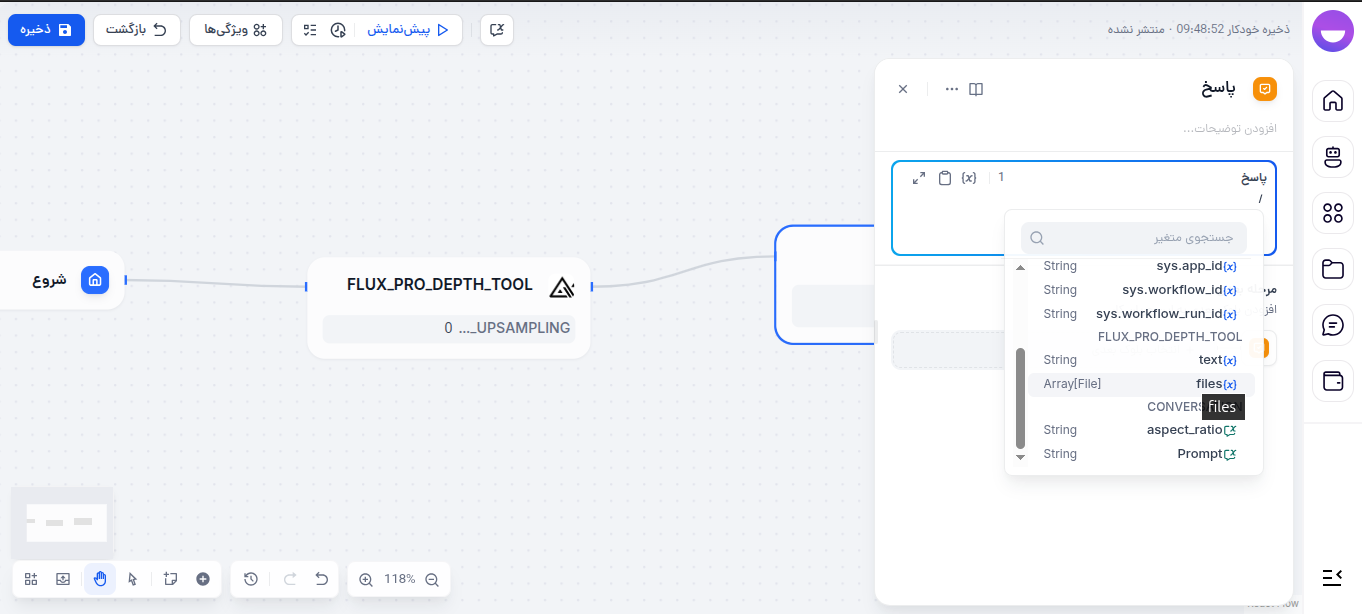Copy the پاسخ editor content with clipboard icon
The height and width of the screenshot is (614, 1362).
point(945,177)
